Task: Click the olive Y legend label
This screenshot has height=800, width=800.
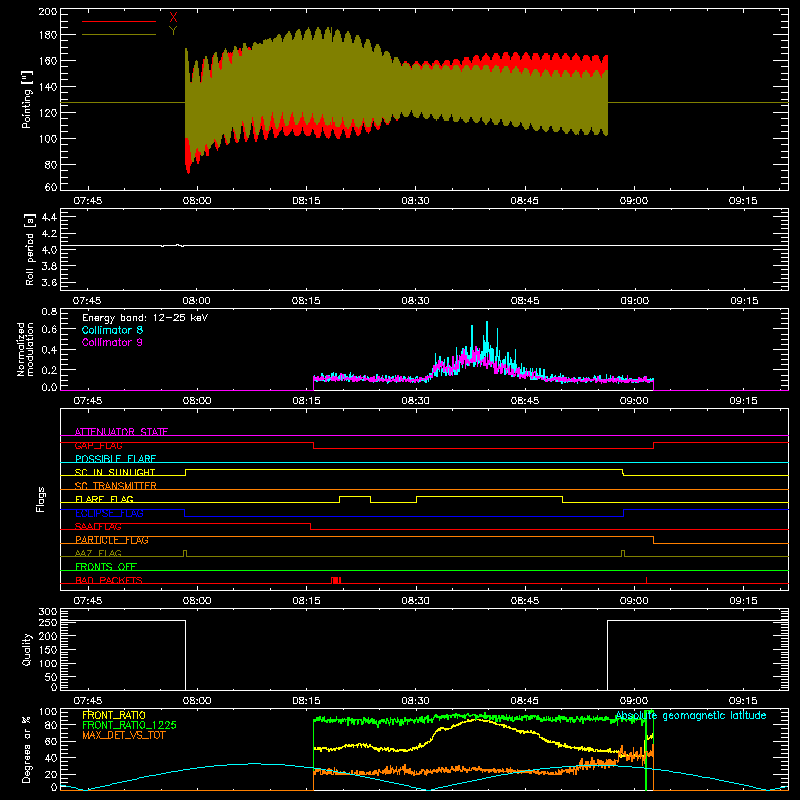Action: point(173,31)
